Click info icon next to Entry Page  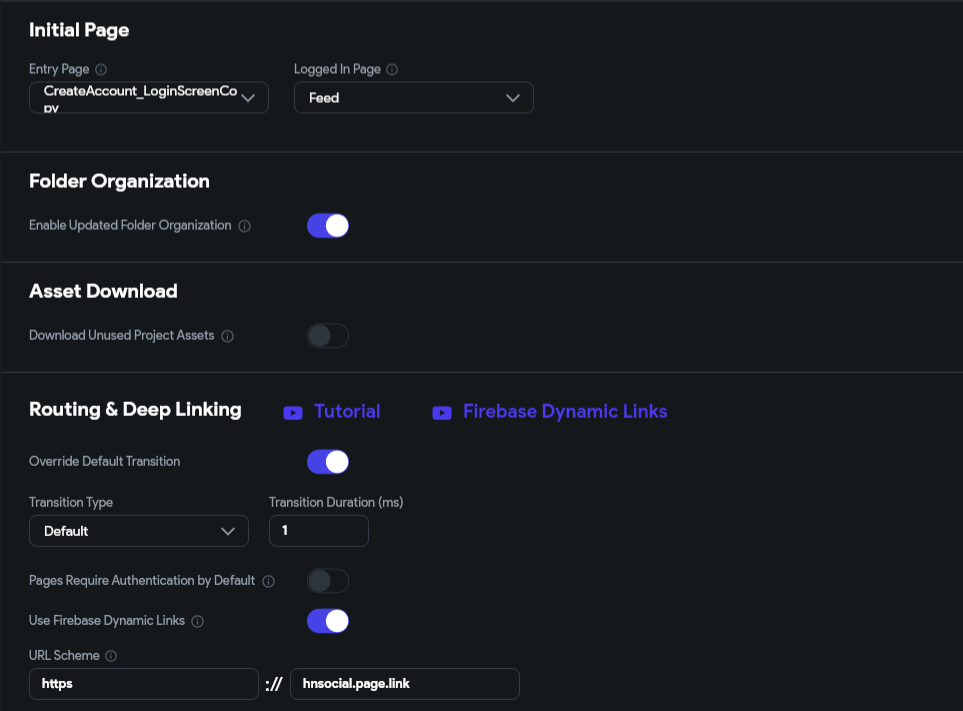click(101, 69)
